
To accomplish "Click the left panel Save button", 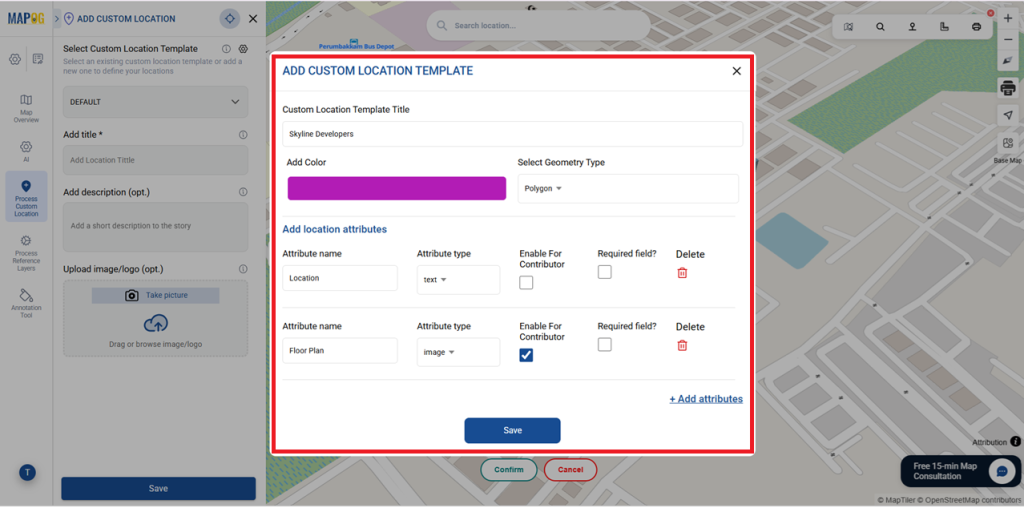I will (x=159, y=488).
